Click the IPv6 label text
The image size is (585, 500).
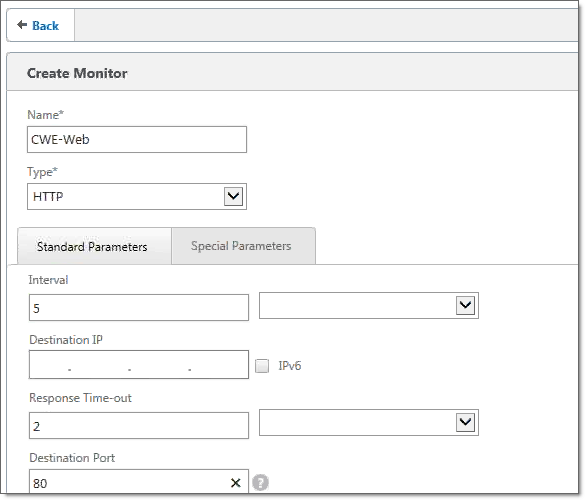[x=290, y=366]
